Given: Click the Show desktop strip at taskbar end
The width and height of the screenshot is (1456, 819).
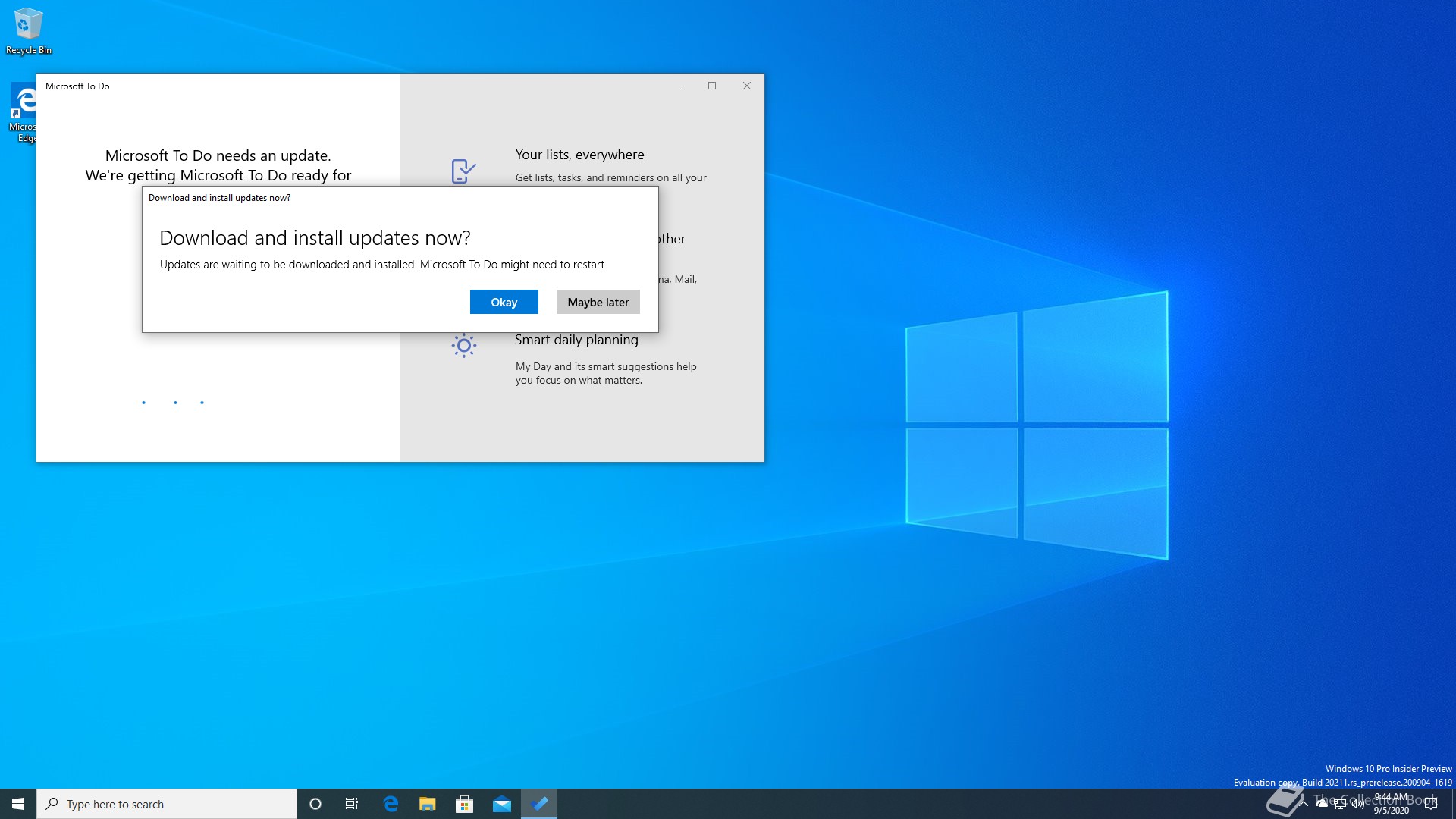Looking at the screenshot, I should point(1453,804).
